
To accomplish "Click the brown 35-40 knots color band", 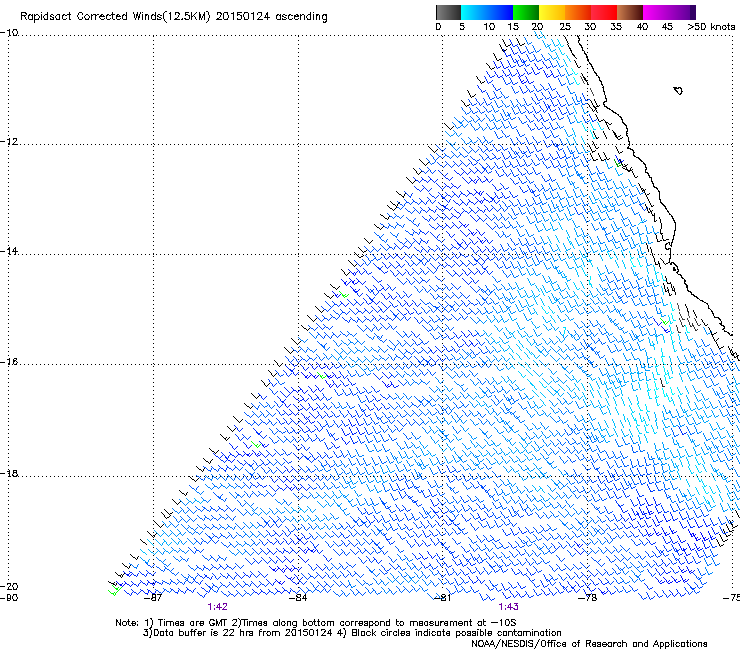I will coord(630,12).
